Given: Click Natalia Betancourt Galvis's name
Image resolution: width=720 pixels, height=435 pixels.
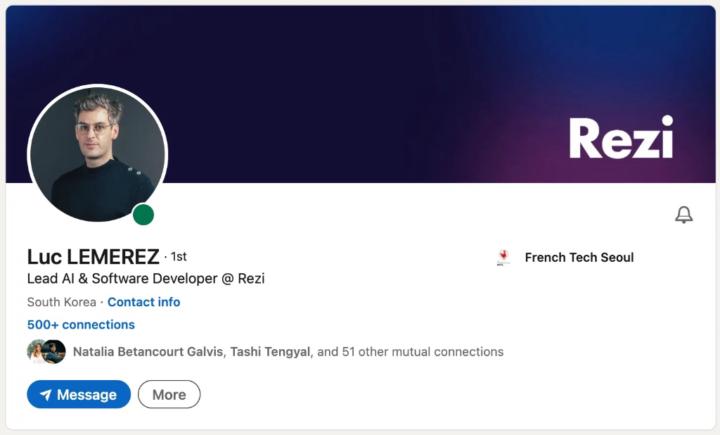Looking at the screenshot, I should [x=151, y=352].
